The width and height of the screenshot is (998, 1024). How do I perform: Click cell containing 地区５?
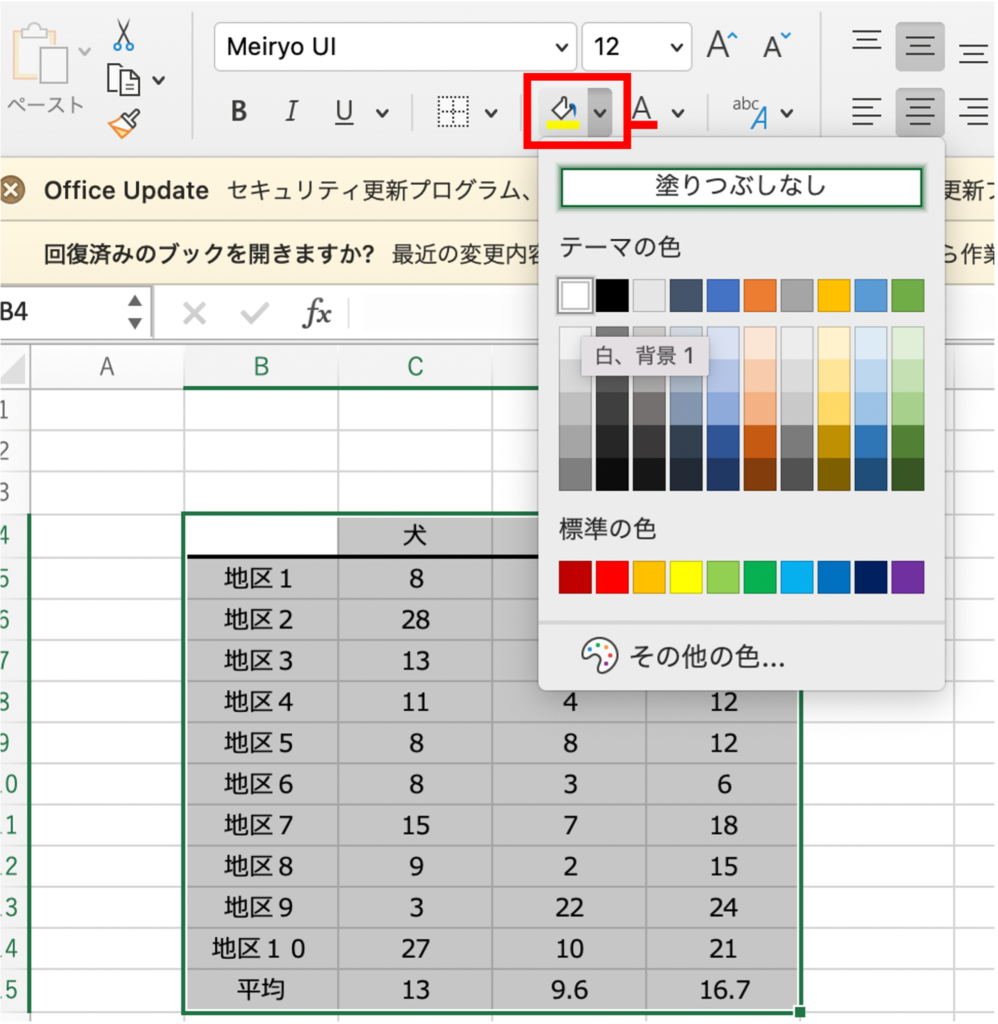pyautogui.click(x=261, y=743)
